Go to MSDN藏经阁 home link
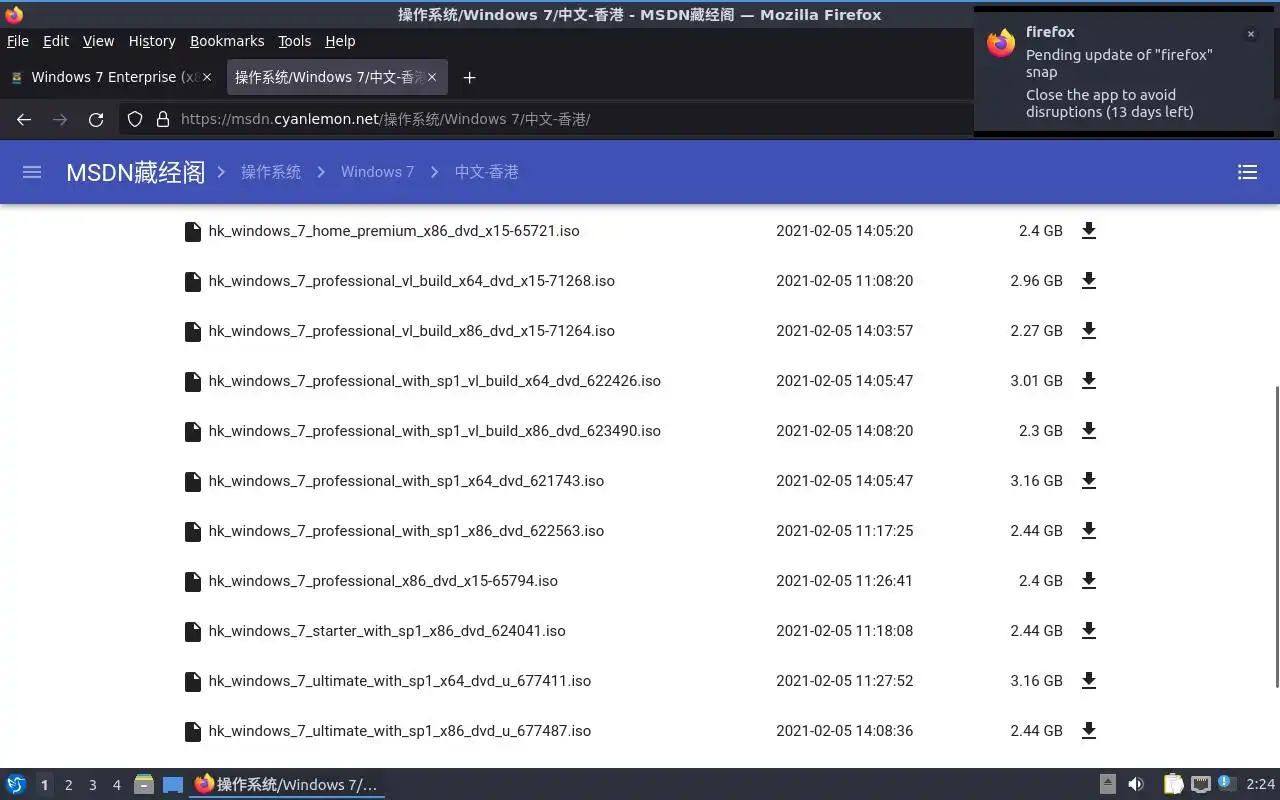Image resolution: width=1280 pixels, height=800 pixels. (135, 172)
